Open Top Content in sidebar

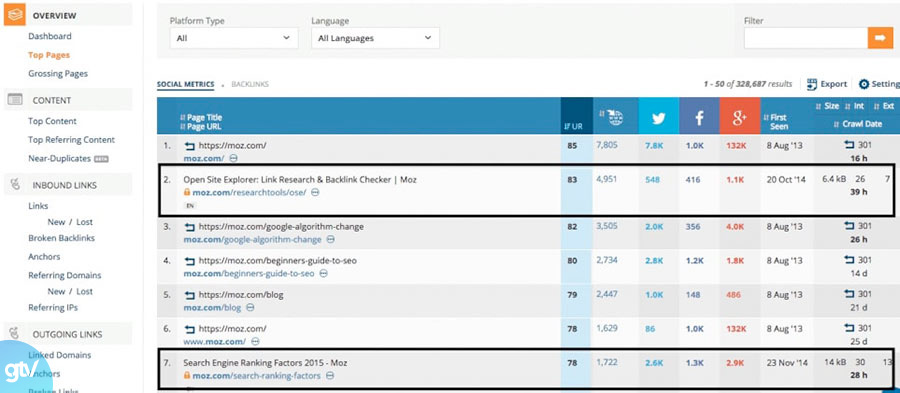pyautogui.click(x=52, y=121)
